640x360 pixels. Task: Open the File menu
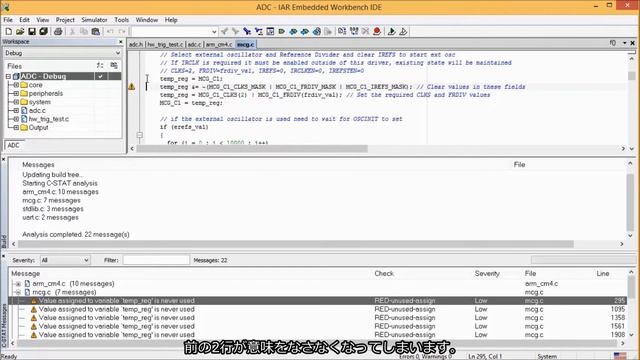8,20
